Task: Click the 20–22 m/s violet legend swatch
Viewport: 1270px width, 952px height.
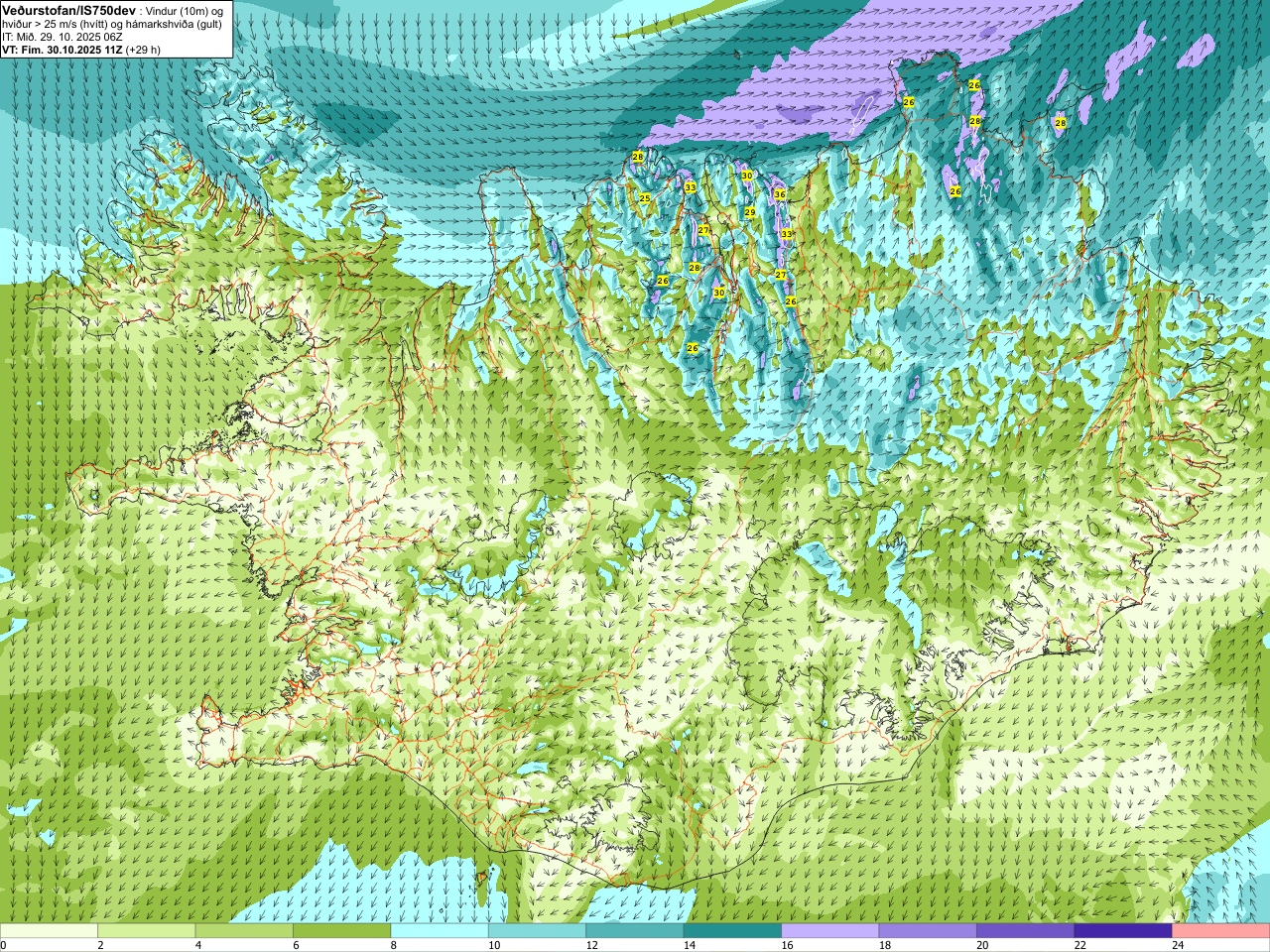Action: tap(1026, 931)
